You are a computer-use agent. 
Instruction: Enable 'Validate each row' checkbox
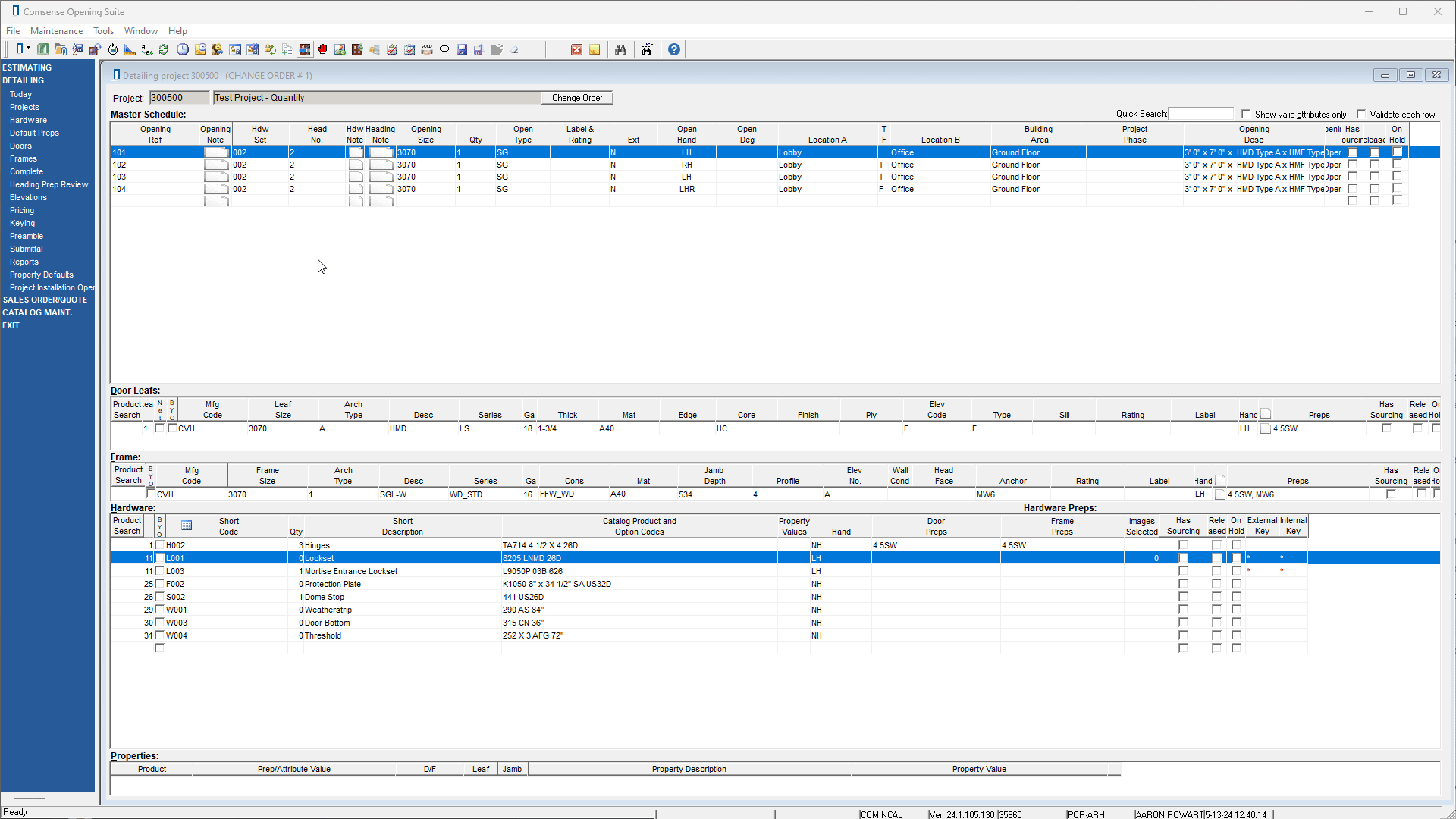point(1361,114)
